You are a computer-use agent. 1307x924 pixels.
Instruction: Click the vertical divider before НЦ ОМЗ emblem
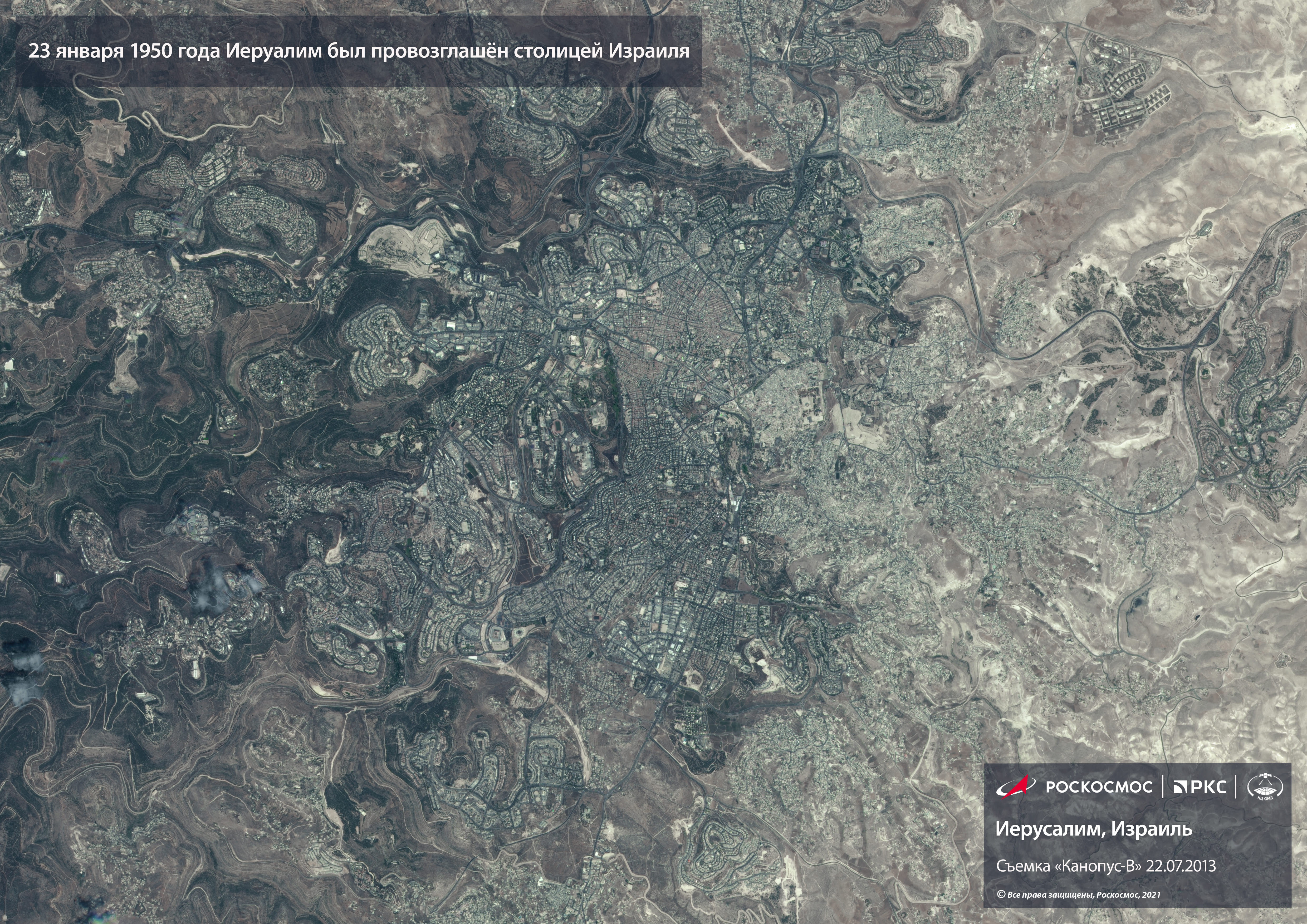click(1235, 787)
